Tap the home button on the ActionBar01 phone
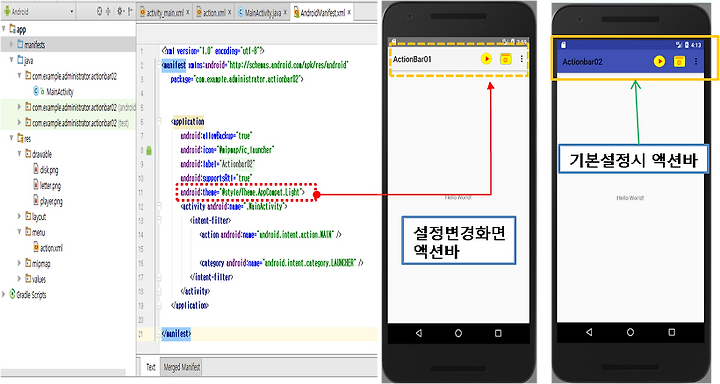The width and height of the screenshot is (720, 384). (x=458, y=333)
